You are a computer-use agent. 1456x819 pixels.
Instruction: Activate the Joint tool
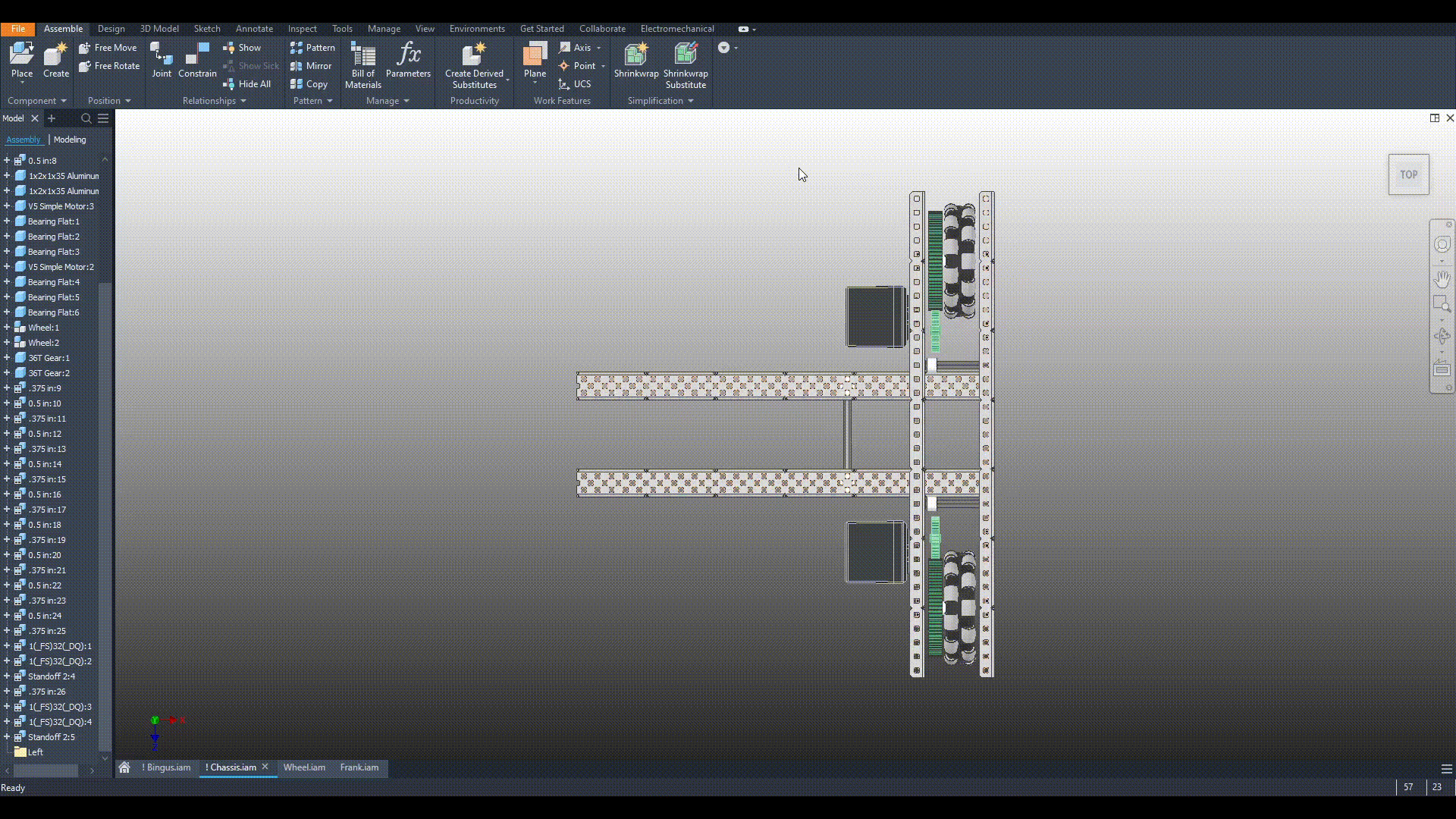[162, 61]
